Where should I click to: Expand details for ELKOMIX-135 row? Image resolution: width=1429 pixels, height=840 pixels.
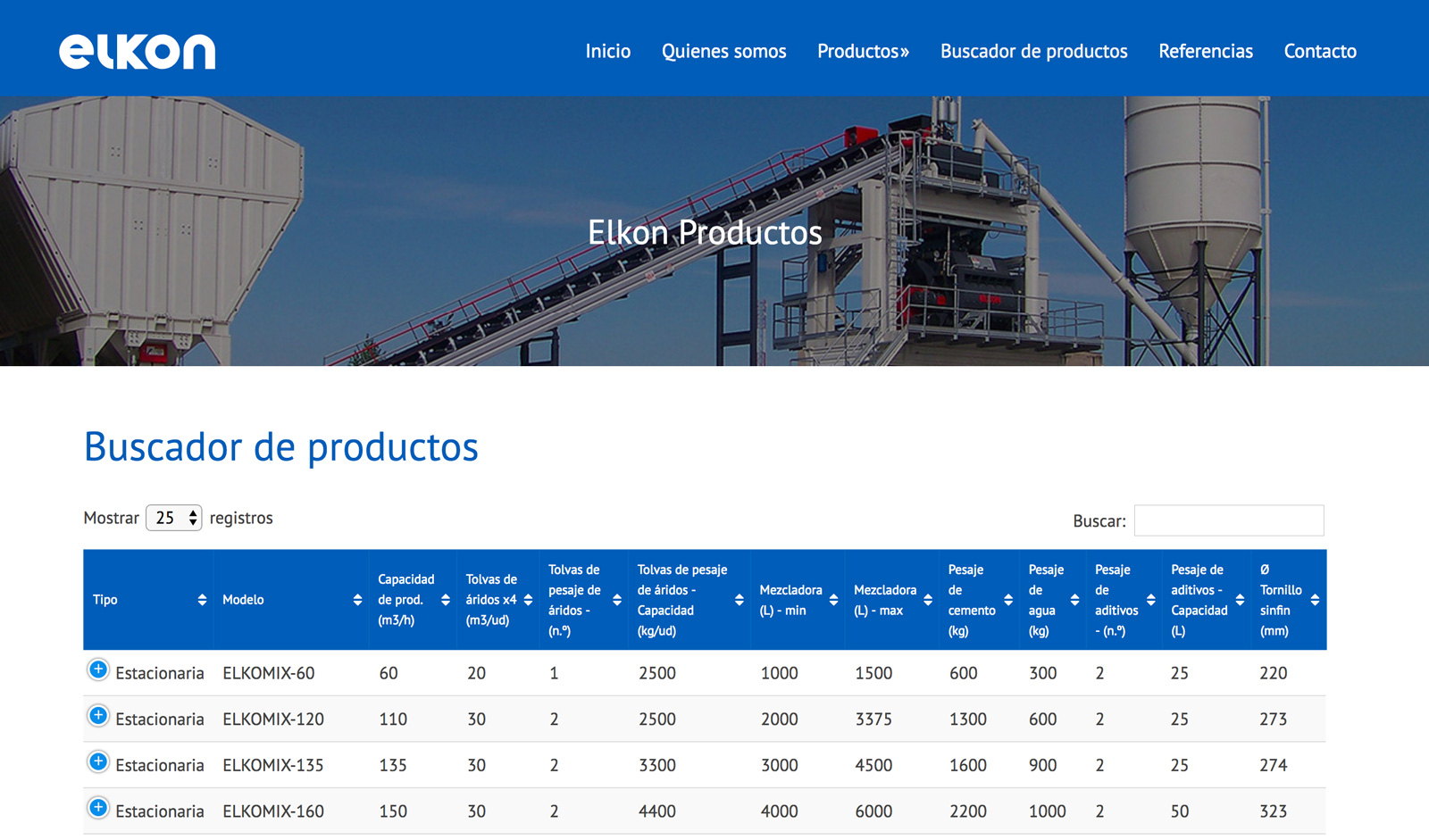98,762
